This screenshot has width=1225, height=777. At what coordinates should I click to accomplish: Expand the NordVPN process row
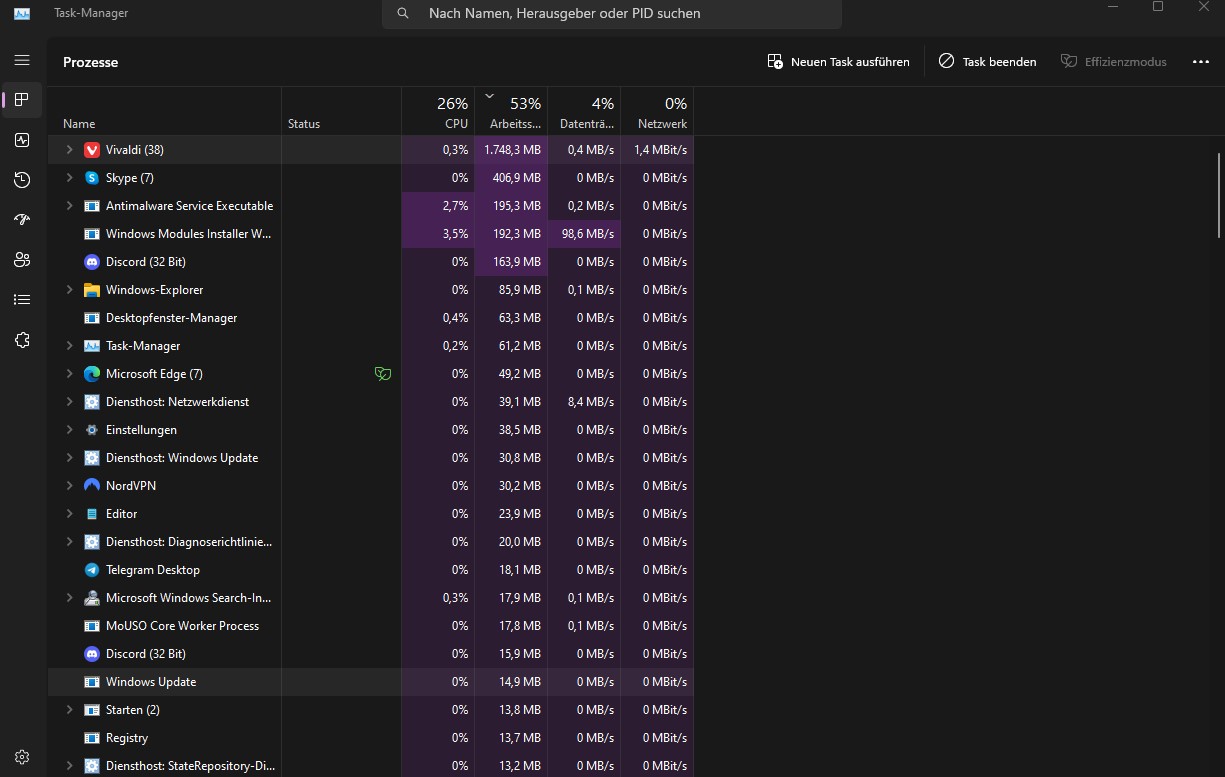[x=69, y=486]
